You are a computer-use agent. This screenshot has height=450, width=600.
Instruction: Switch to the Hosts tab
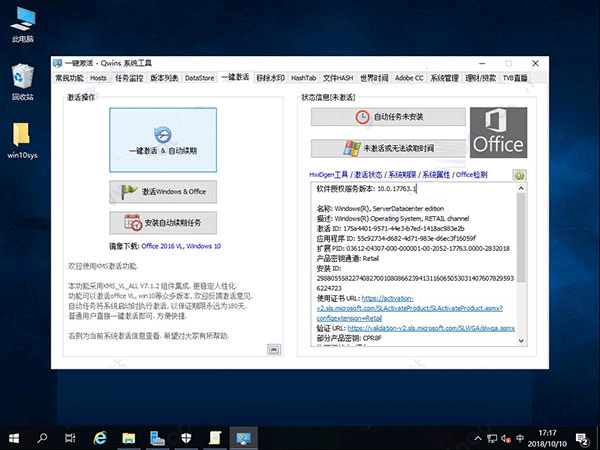coord(98,77)
